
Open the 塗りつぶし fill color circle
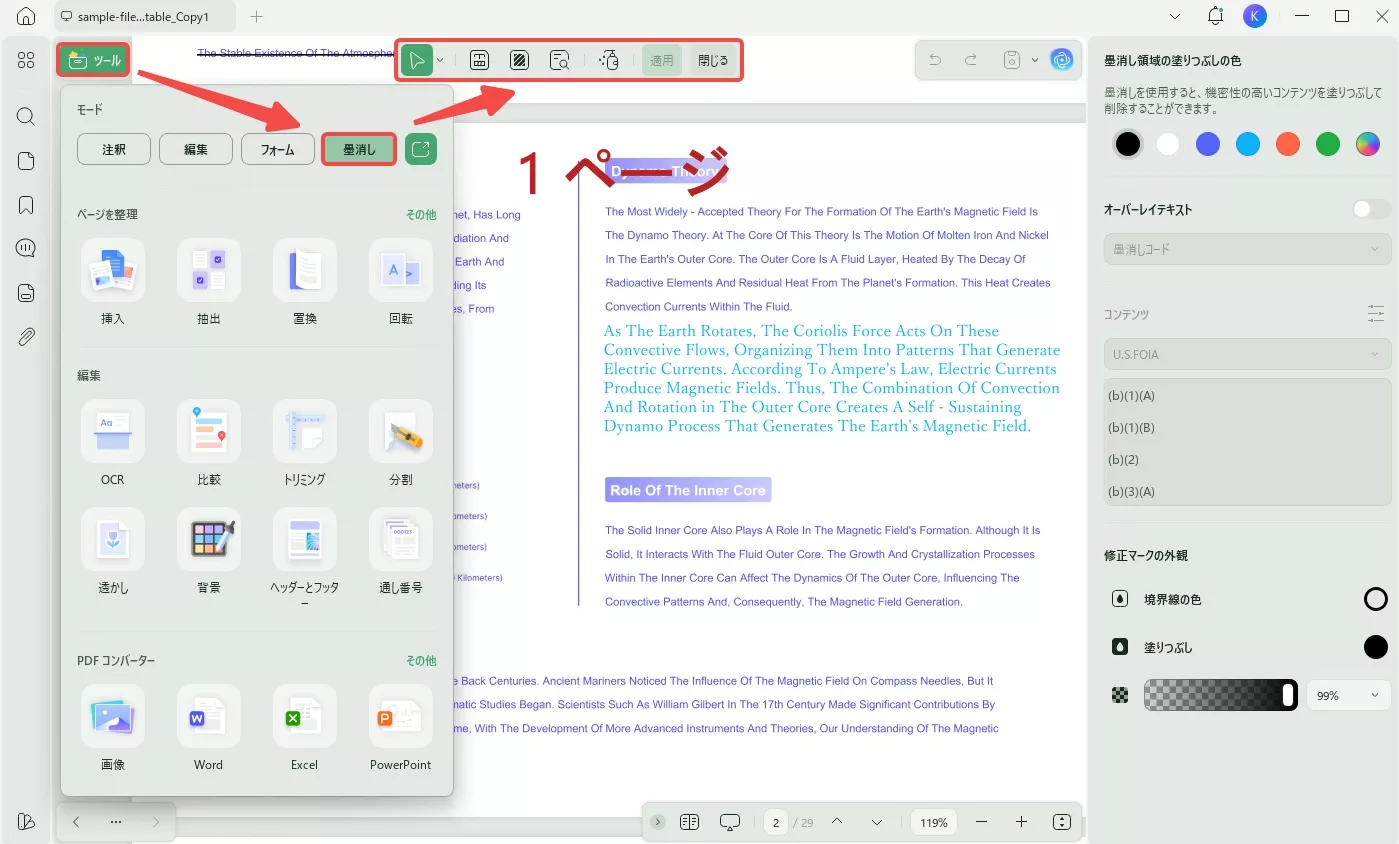pos(1376,647)
